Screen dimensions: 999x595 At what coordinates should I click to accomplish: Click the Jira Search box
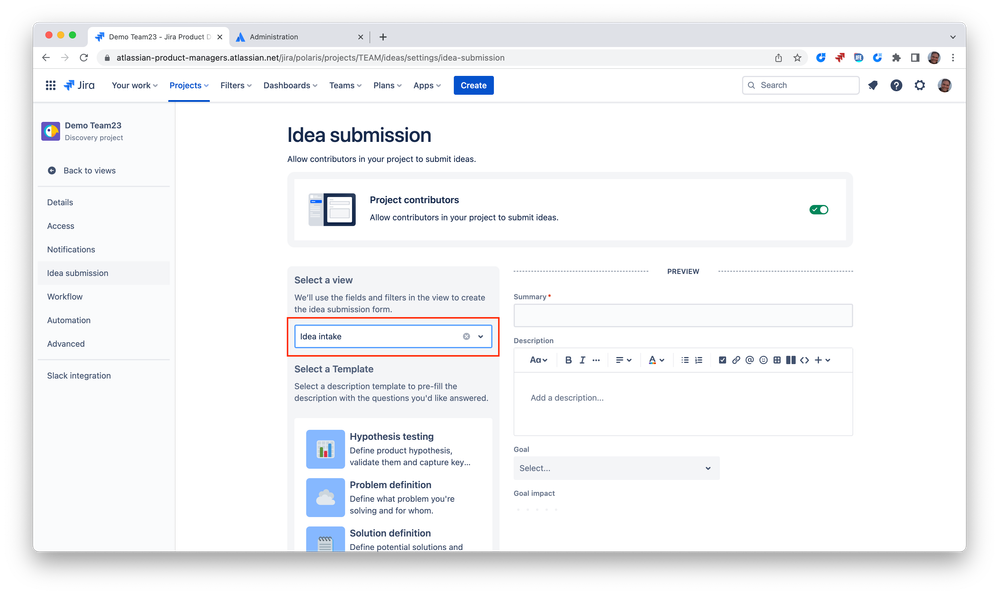[800, 85]
